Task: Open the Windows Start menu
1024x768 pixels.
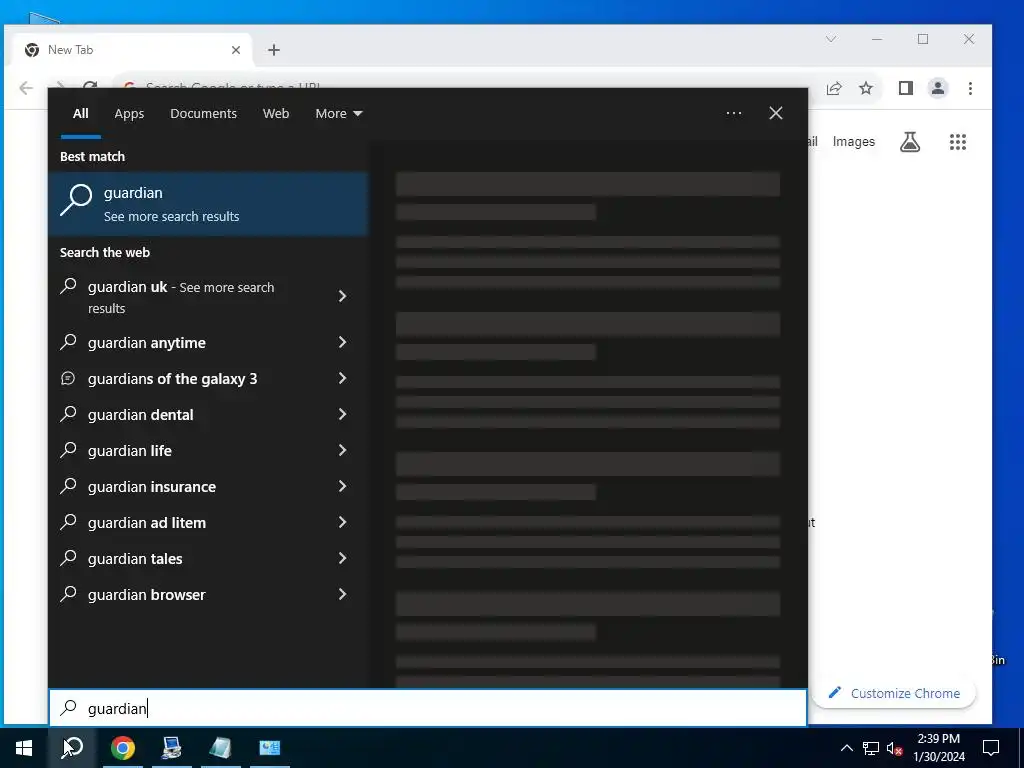Action: (24, 748)
